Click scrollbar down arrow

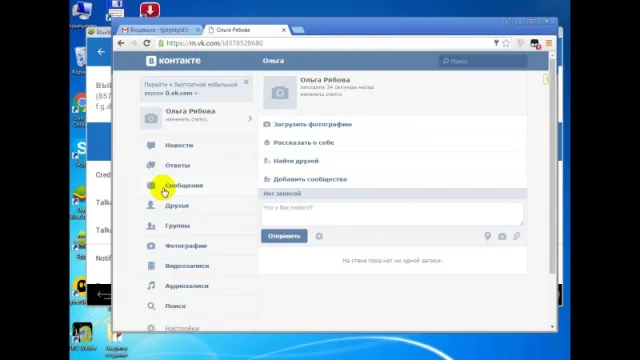point(552,327)
